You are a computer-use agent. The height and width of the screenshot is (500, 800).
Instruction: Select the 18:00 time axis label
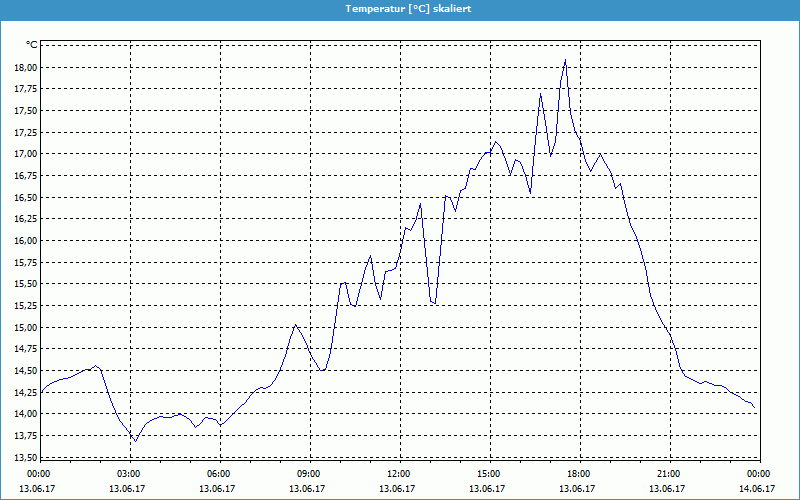tap(579, 474)
